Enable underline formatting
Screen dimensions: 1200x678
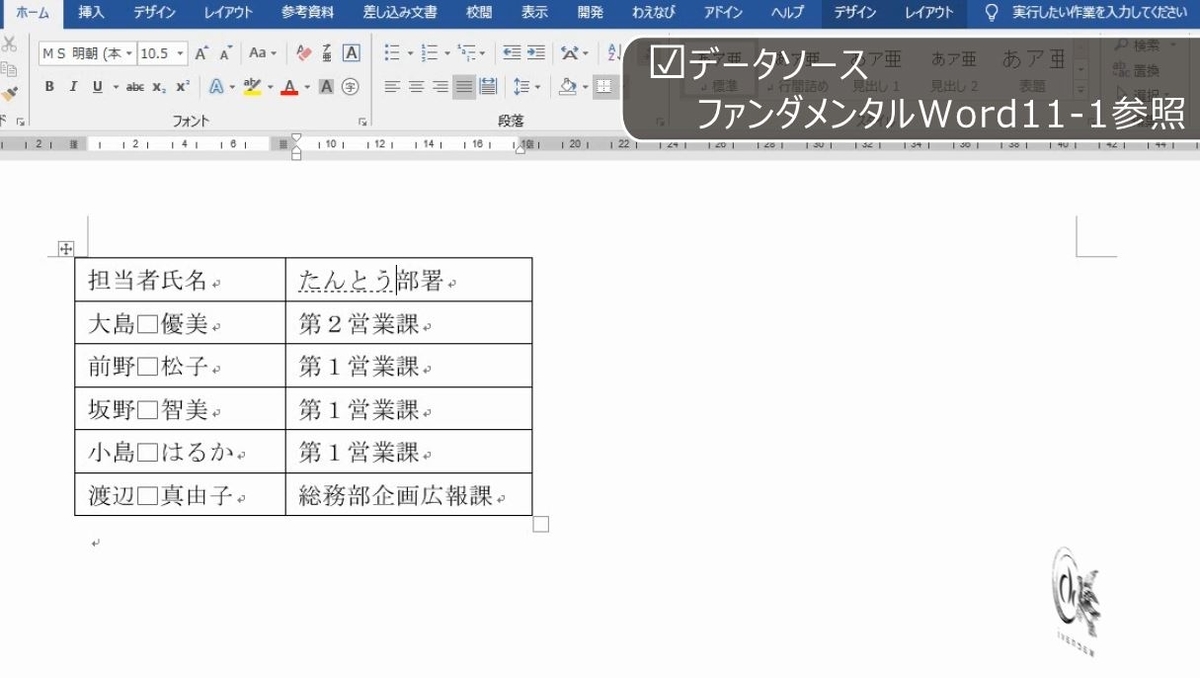pos(98,87)
